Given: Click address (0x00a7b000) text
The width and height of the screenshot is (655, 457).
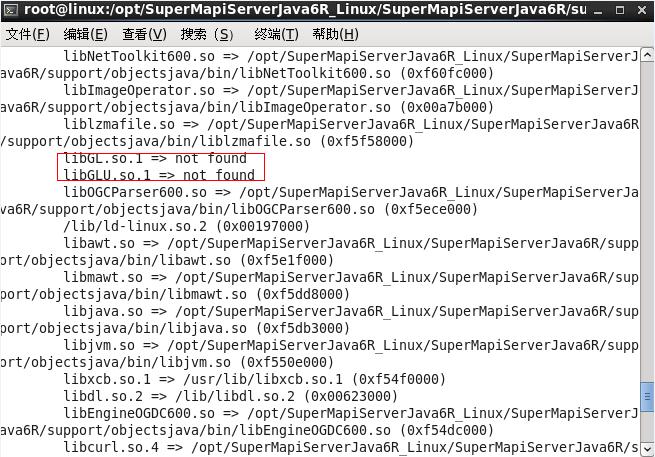Looking at the screenshot, I should (447, 107).
